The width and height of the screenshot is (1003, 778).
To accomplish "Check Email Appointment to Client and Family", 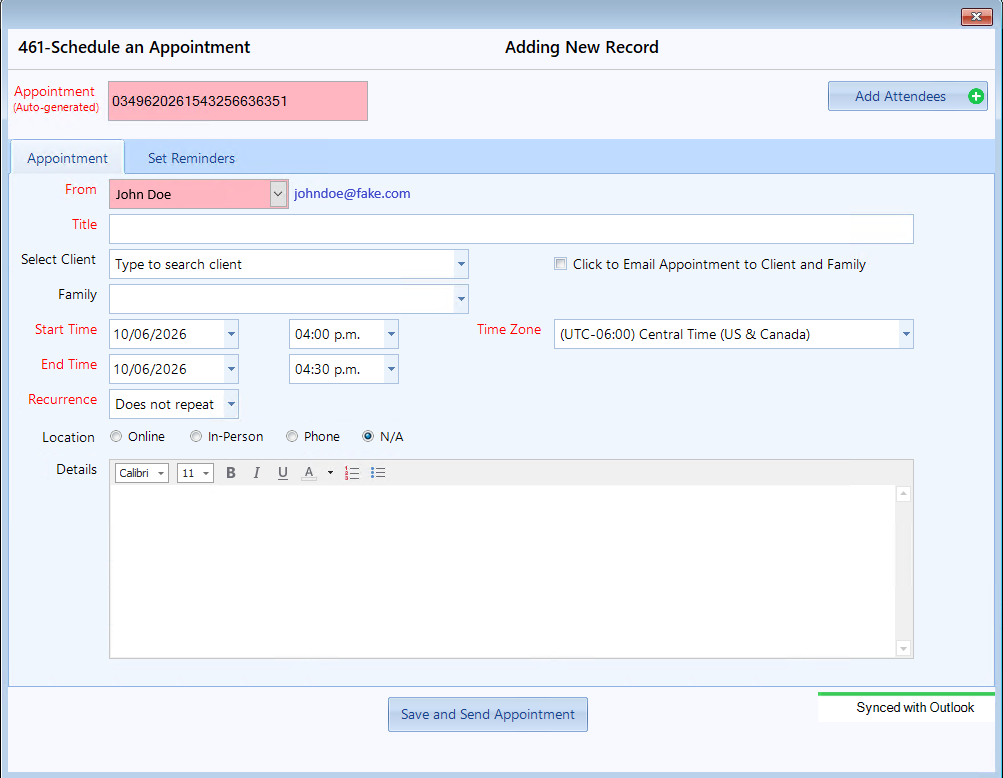I will [560, 264].
